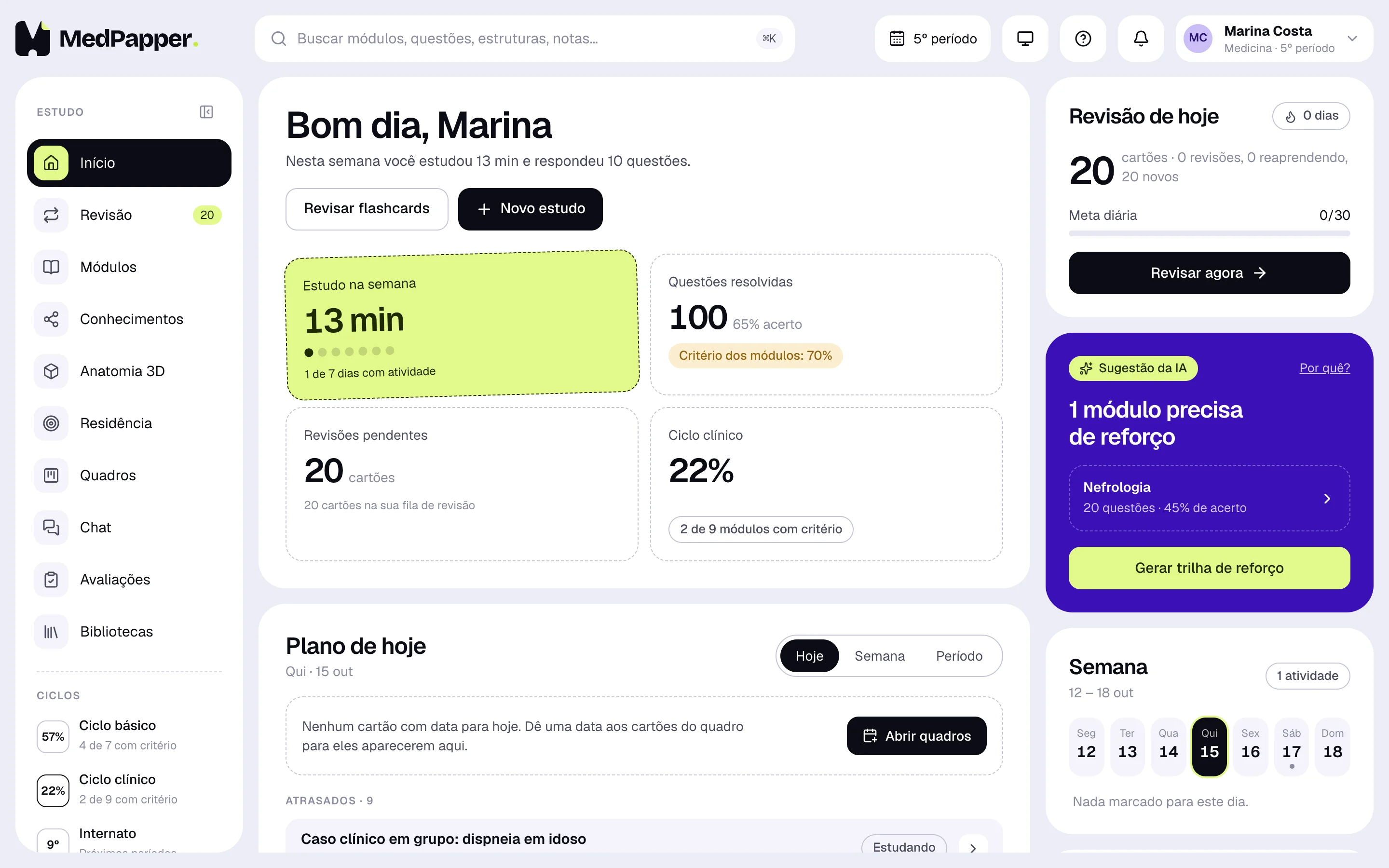Switch plan view to Hoje
The image size is (1389, 868).
(x=809, y=656)
